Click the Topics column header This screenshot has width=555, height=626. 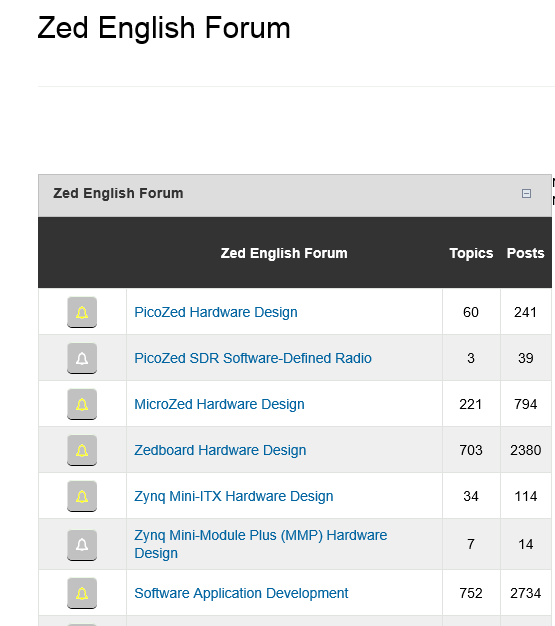pyautogui.click(x=471, y=253)
